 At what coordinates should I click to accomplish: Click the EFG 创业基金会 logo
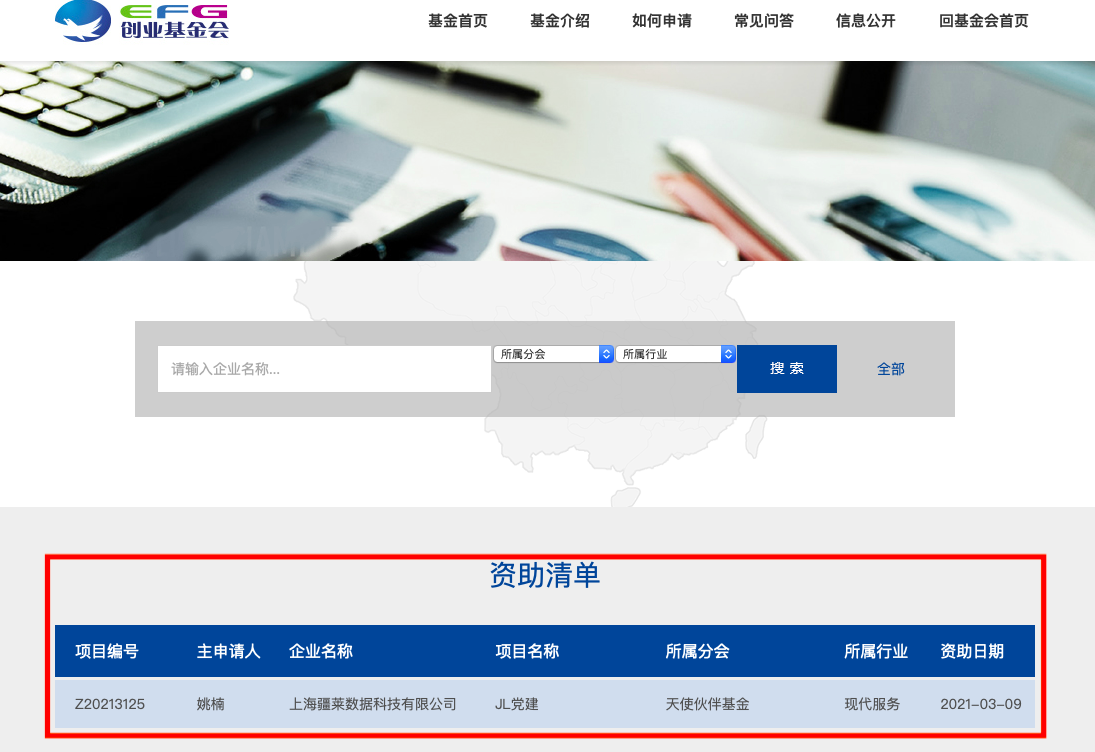coord(142,21)
